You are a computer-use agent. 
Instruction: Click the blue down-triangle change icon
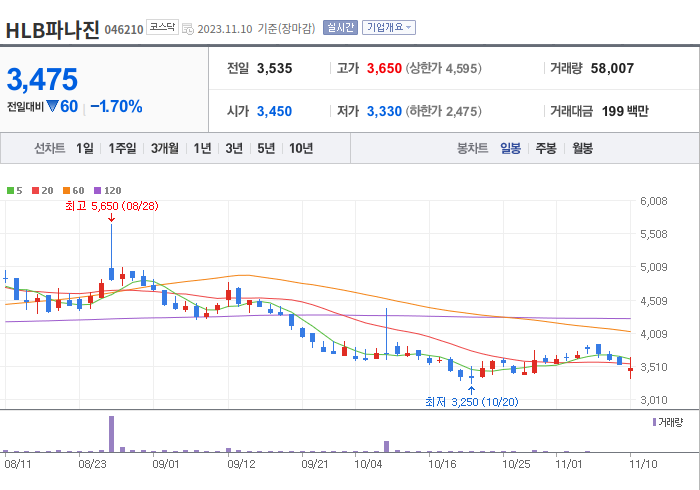52,106
